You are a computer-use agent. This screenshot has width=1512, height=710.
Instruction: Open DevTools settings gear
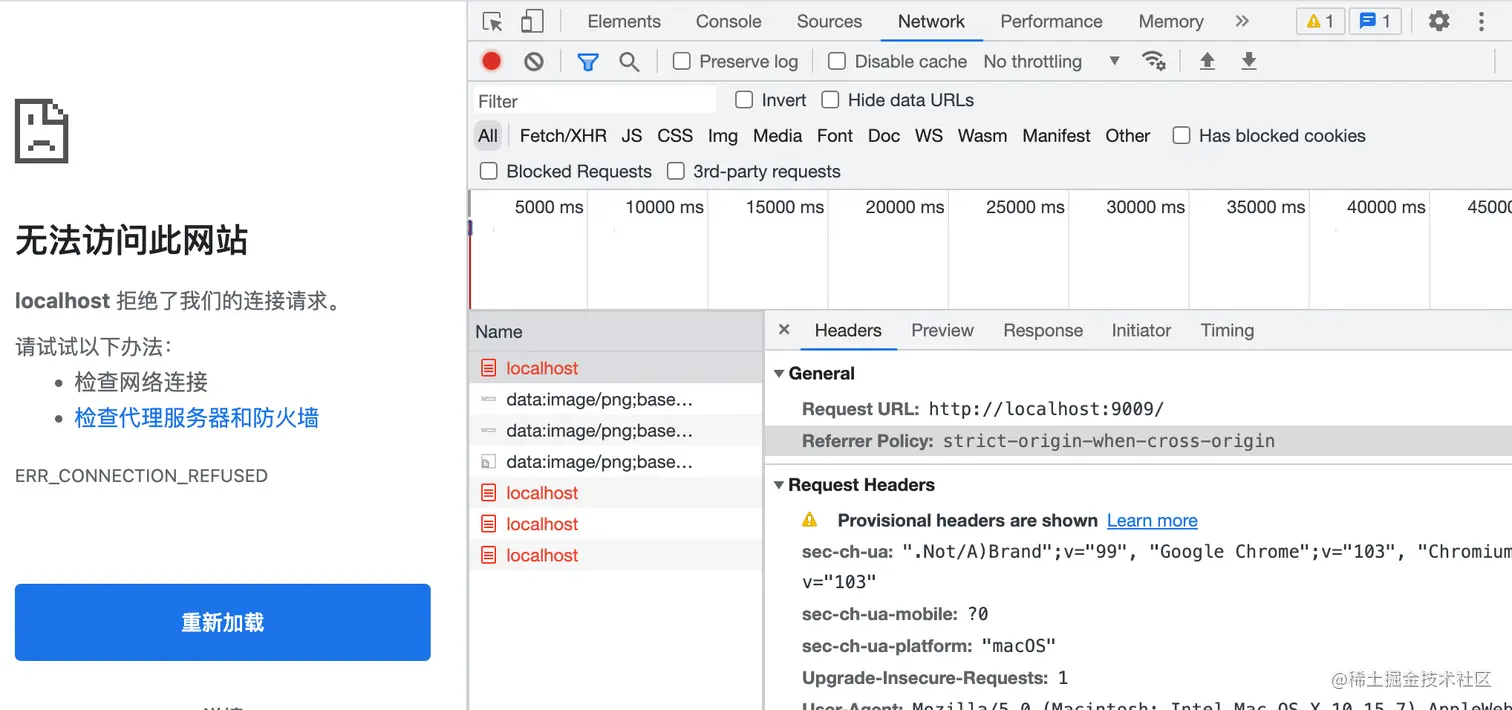click(1439, 21)
